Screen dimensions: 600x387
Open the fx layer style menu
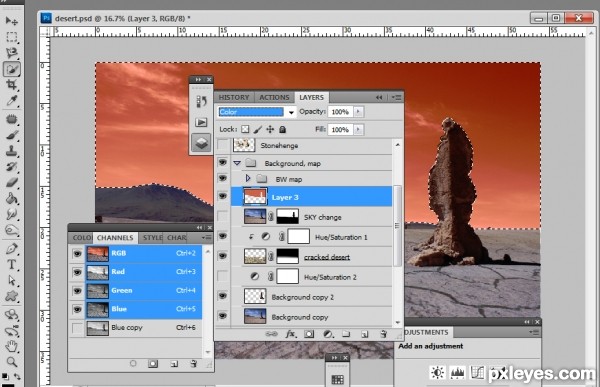click(290, 334)
